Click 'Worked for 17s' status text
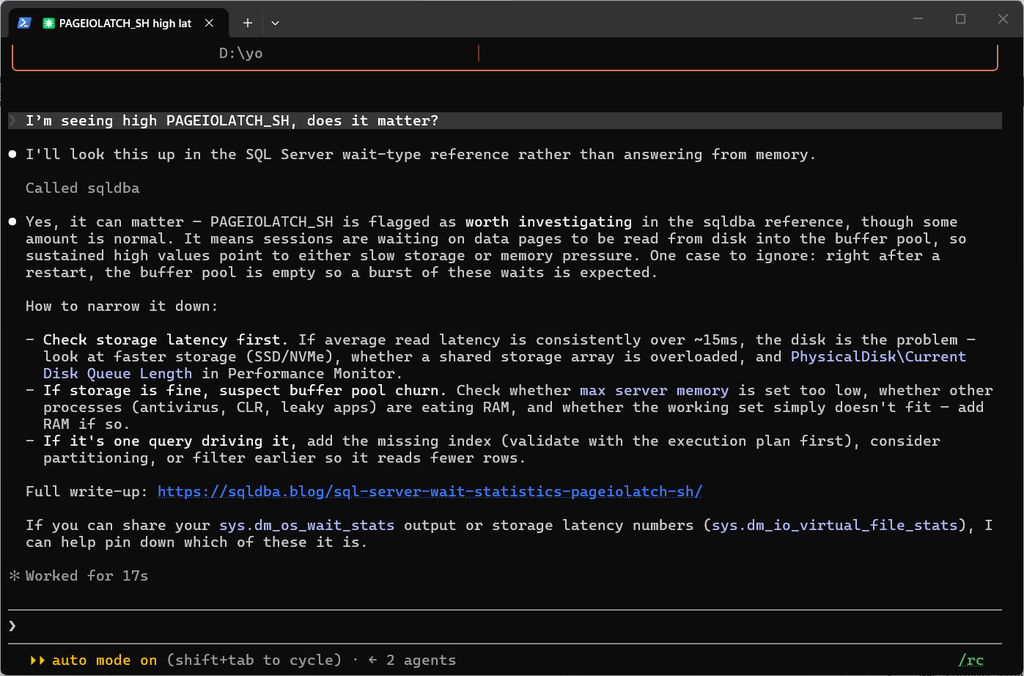 pyautogui.click(x=87, y=576)
